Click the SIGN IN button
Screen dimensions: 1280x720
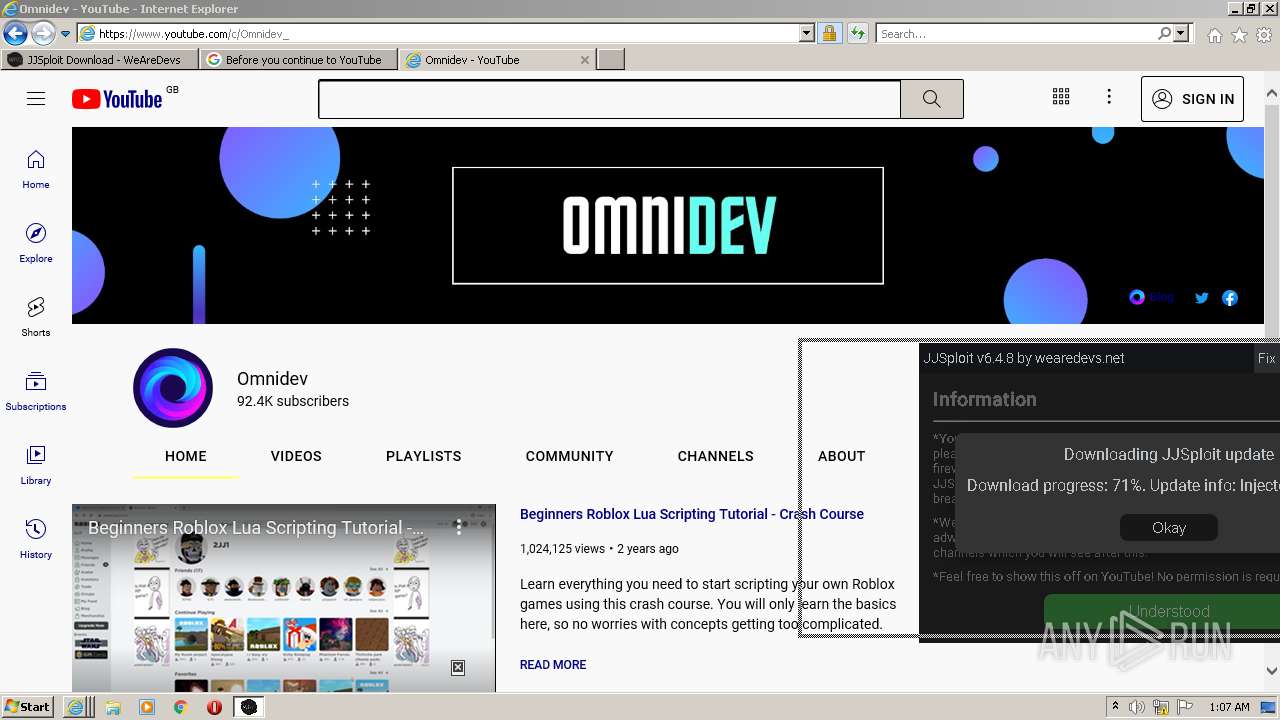[x=1192, y=99]
